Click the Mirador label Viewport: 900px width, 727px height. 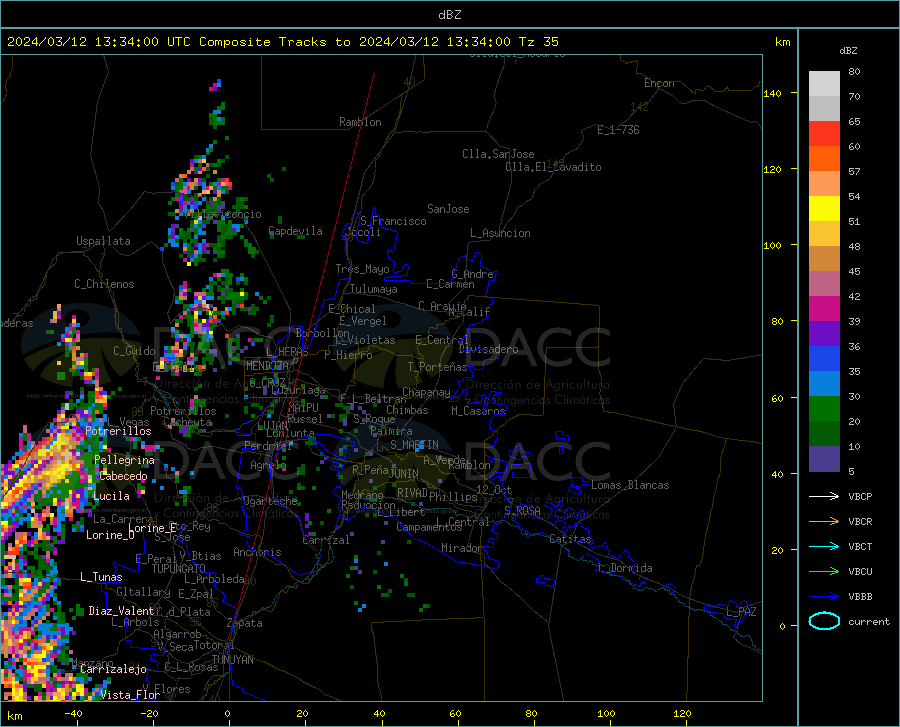pyautogui.click(x=461, y=548)
